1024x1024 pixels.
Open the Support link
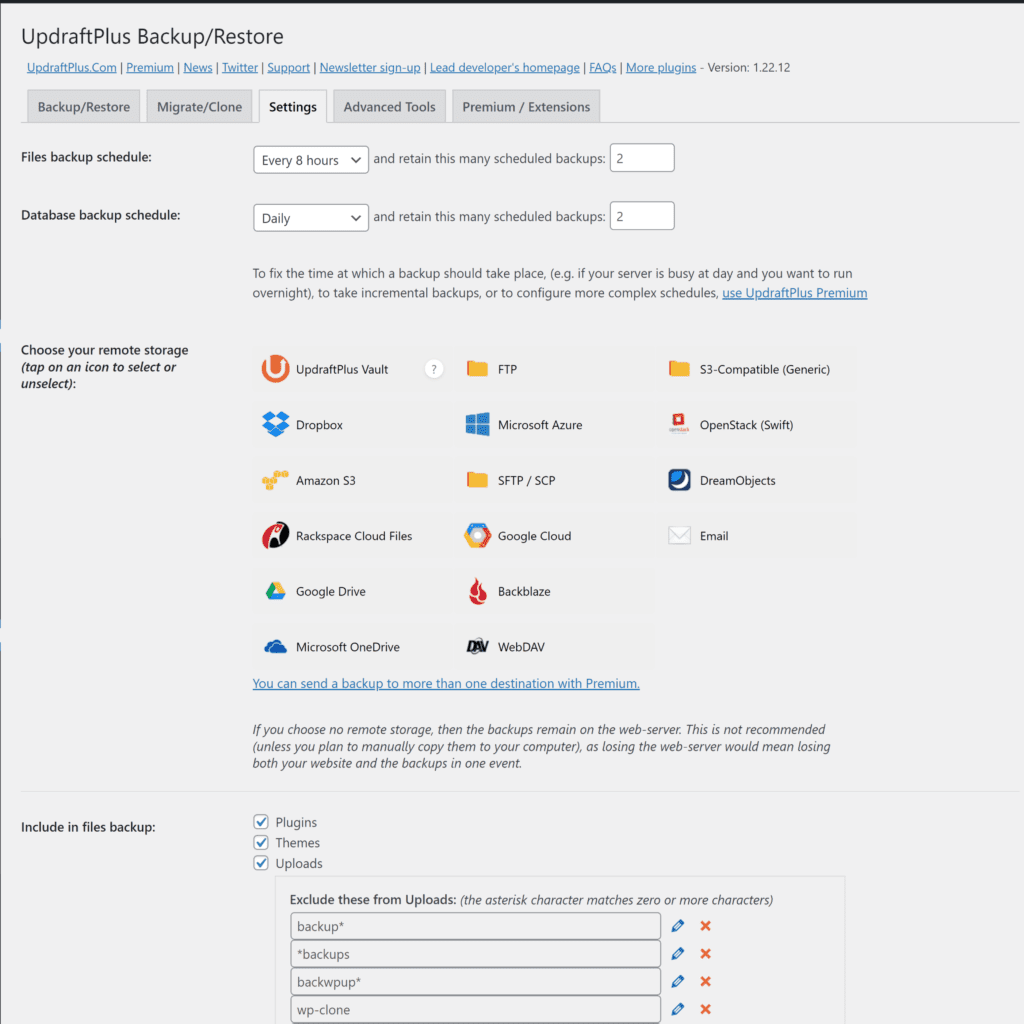288,67
